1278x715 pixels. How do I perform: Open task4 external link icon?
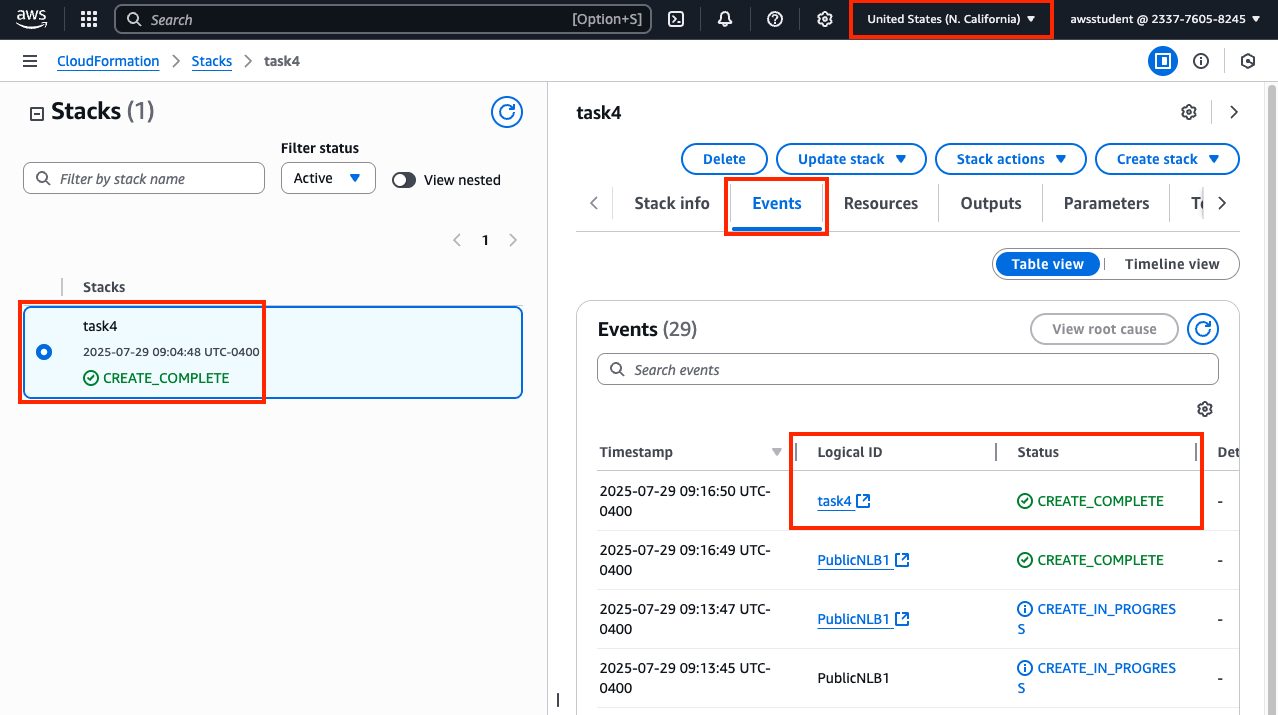864,501
